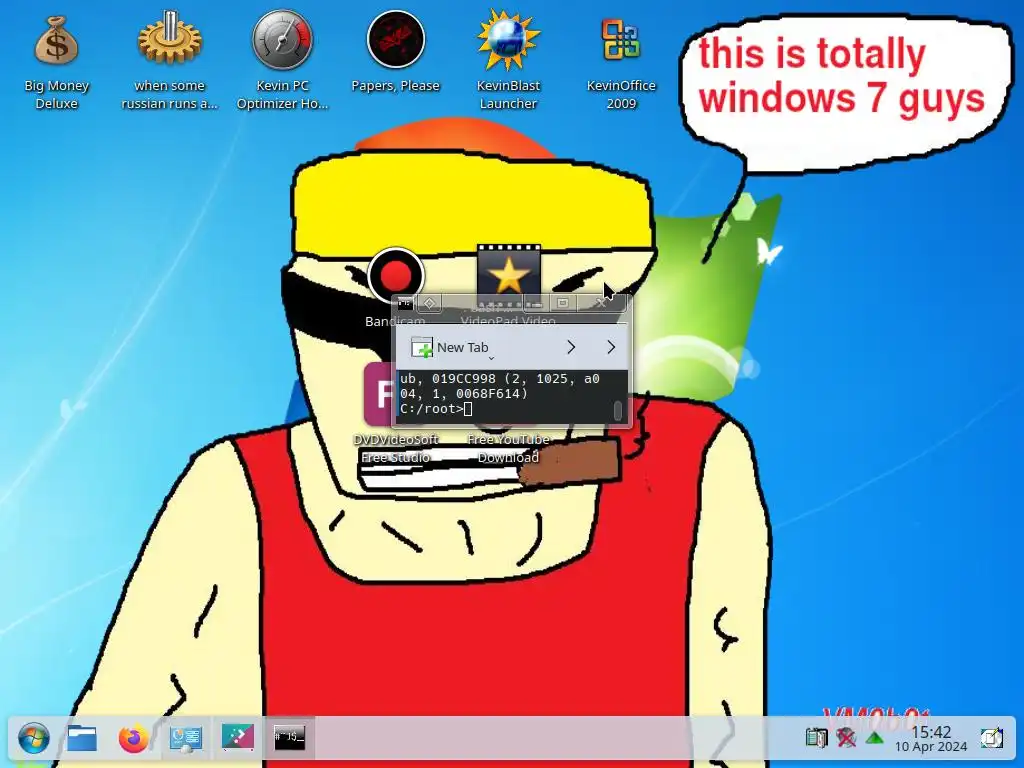
Task: Click the Windows 7 start orb
Action: pos(33,739)
